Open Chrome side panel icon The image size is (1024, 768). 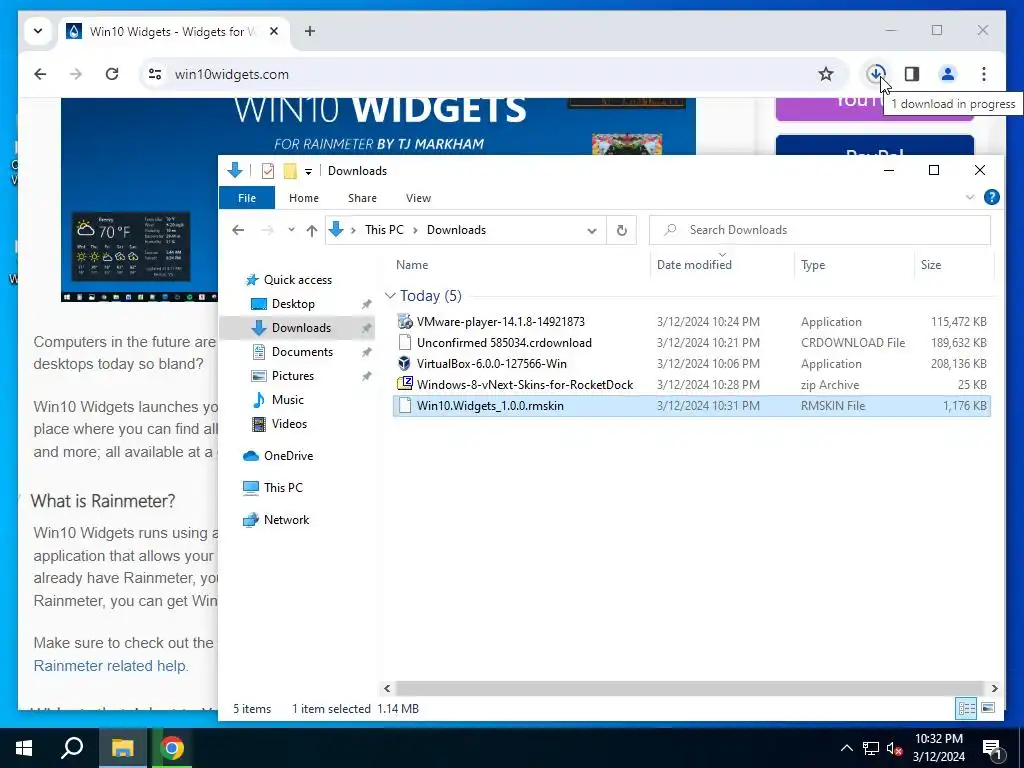912,74
